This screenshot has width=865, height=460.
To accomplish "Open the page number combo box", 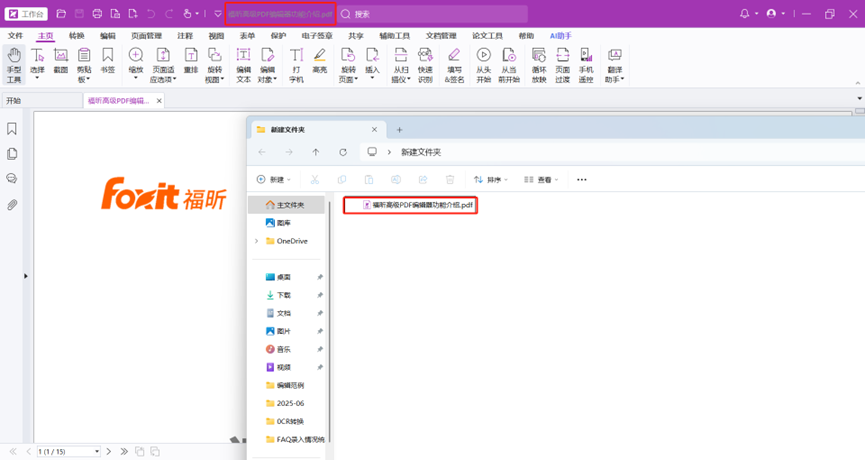I will (x=68, y=451).
